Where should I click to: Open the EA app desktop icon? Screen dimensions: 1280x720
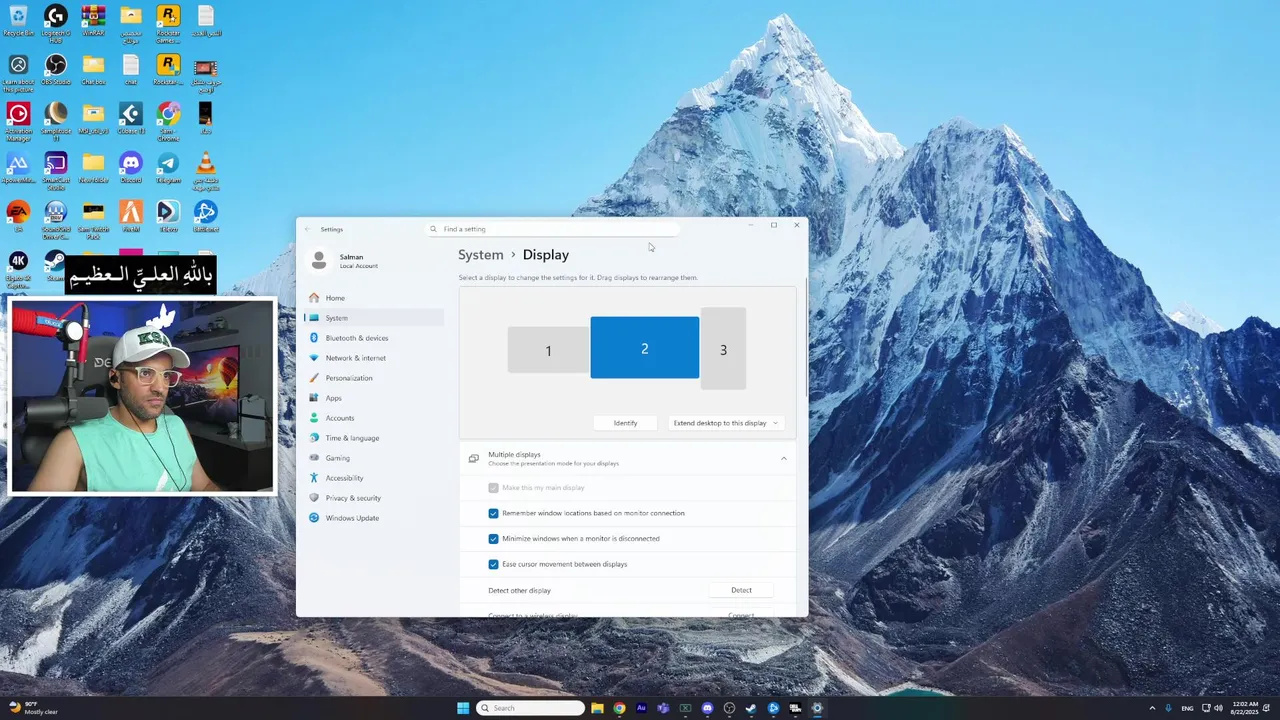click(x=18, y=217)
